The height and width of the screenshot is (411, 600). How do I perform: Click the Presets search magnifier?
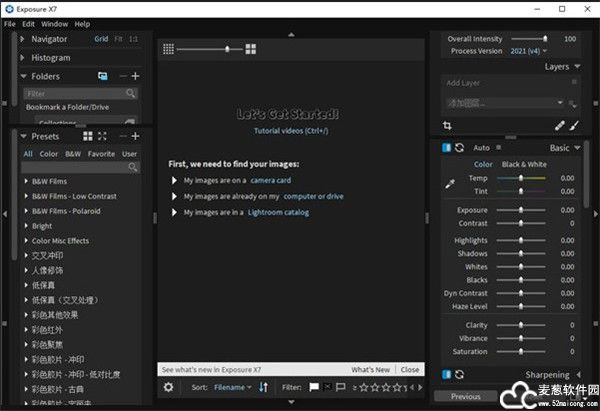(x=133, y=167)
